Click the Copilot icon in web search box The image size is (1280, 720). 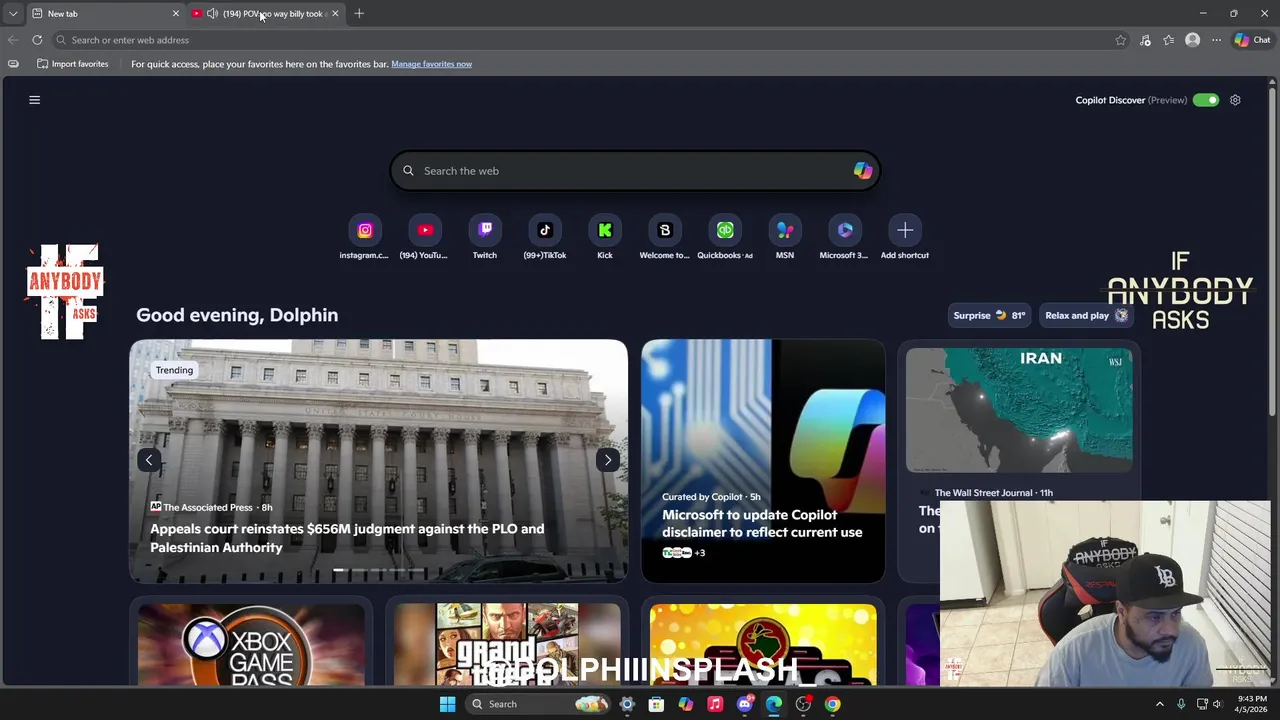tap(862, 171)
